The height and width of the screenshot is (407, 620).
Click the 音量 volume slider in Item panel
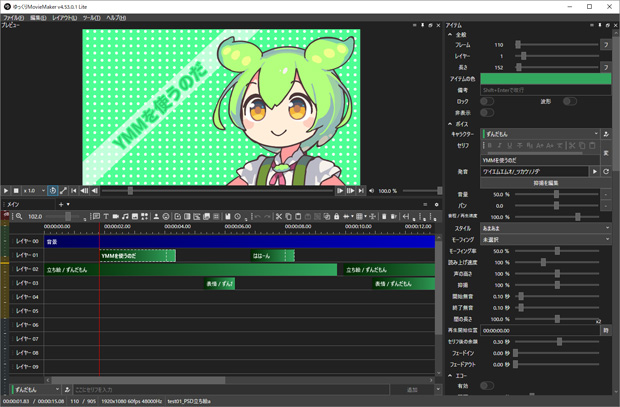pyautogui.click(x=557, y=194)
